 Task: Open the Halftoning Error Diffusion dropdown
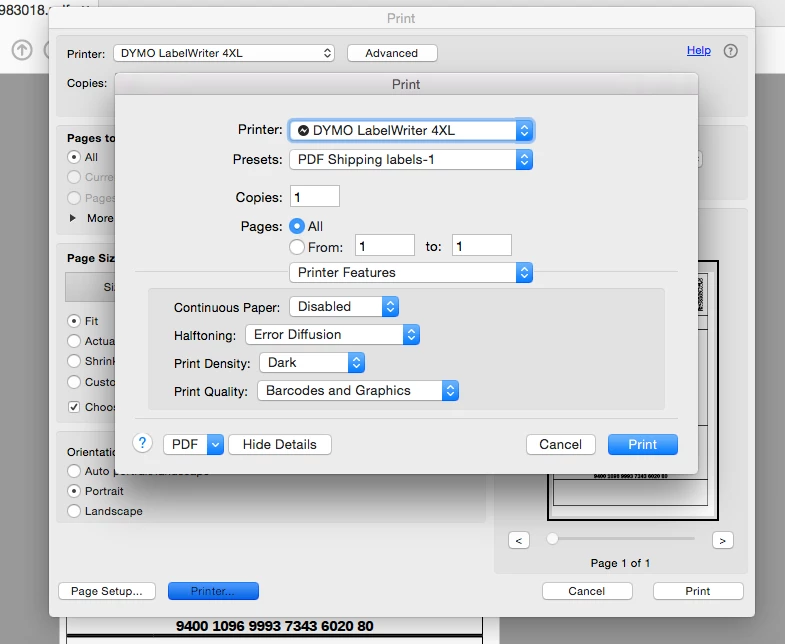(332, 335)
